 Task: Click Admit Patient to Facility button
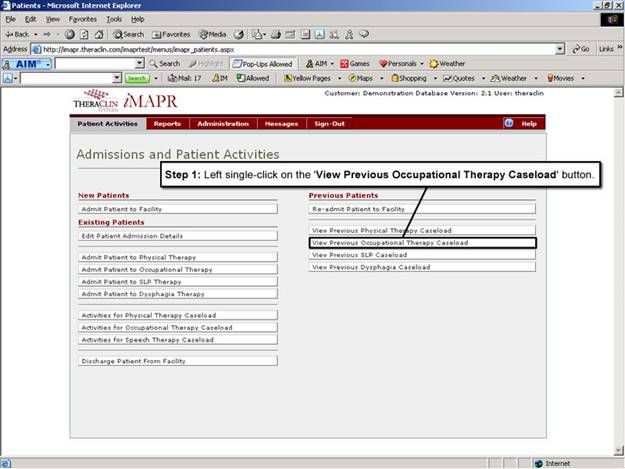tap(177, 209)
